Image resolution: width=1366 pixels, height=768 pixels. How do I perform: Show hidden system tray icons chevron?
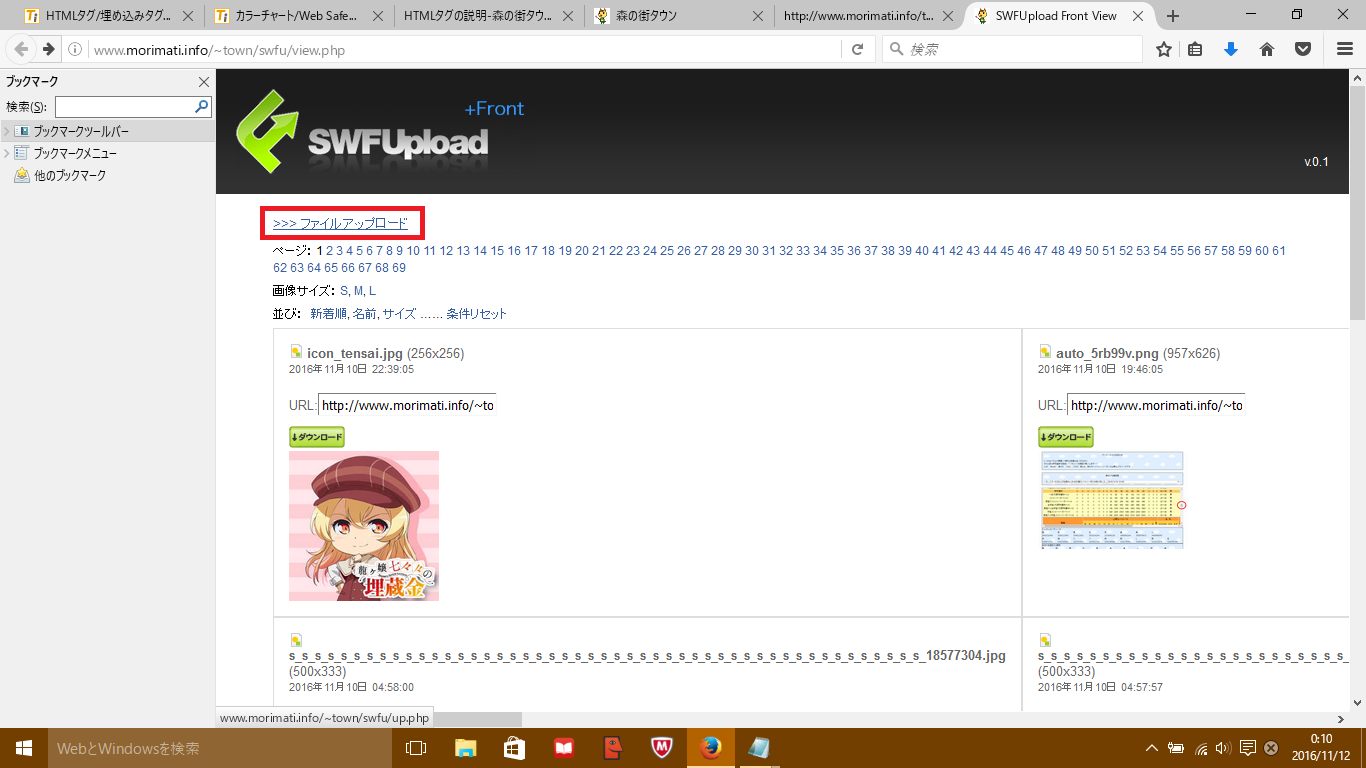tap(1152, 748)
